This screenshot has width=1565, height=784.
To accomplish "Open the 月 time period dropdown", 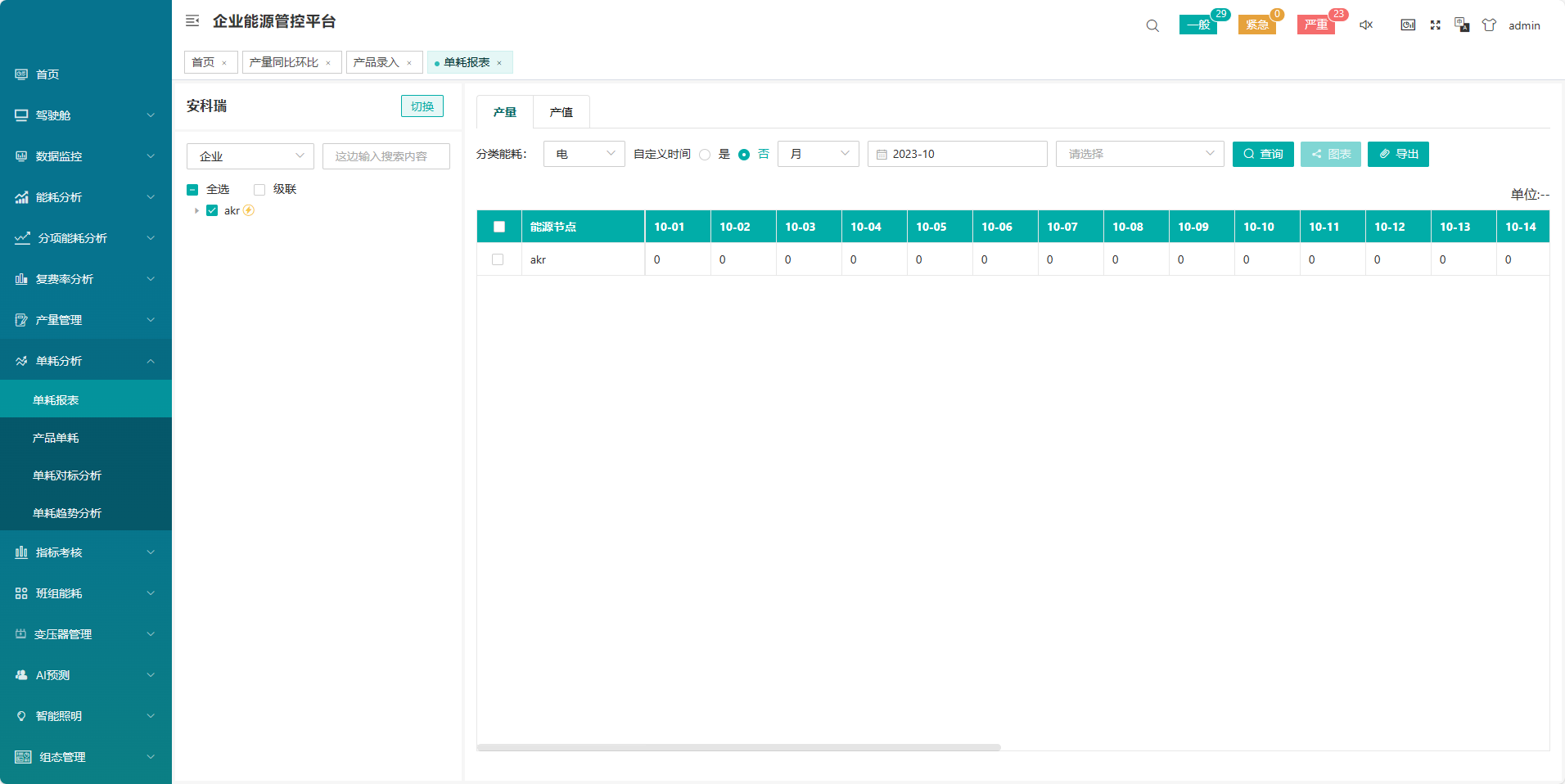I will point(818,154).
